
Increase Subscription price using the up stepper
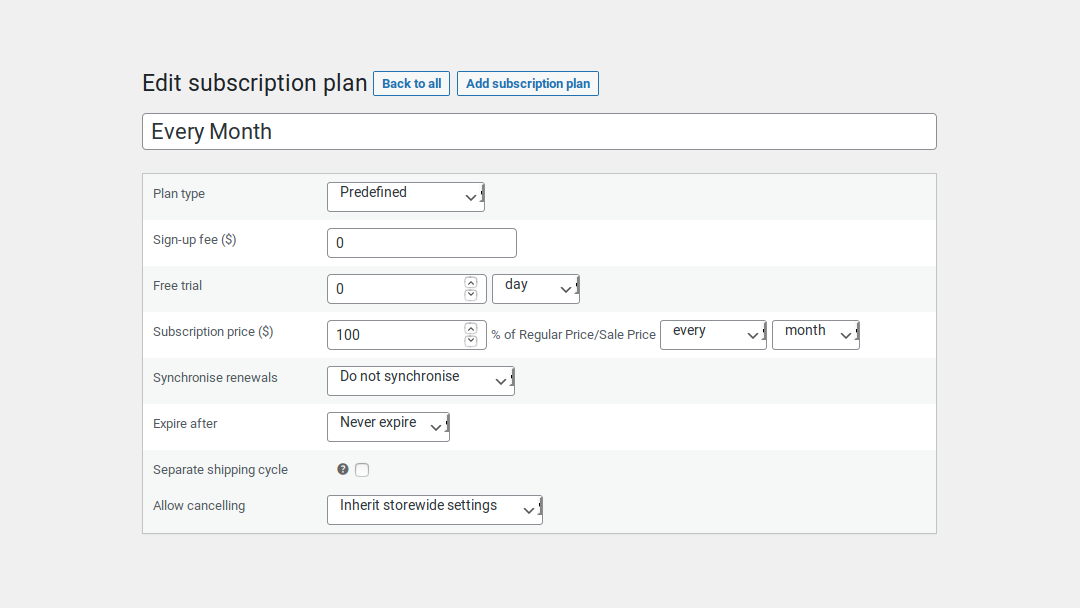470,329
